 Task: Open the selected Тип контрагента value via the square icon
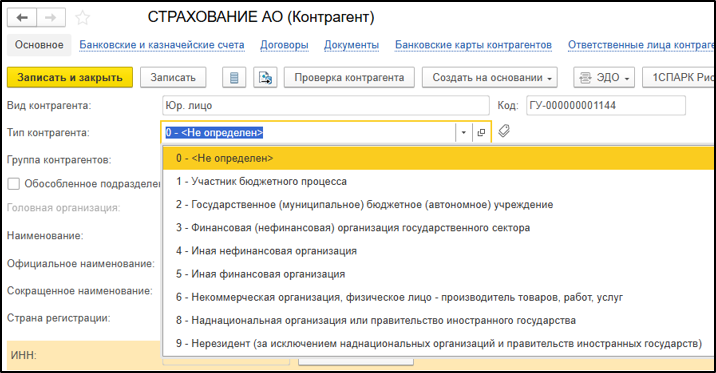point(481,132)
